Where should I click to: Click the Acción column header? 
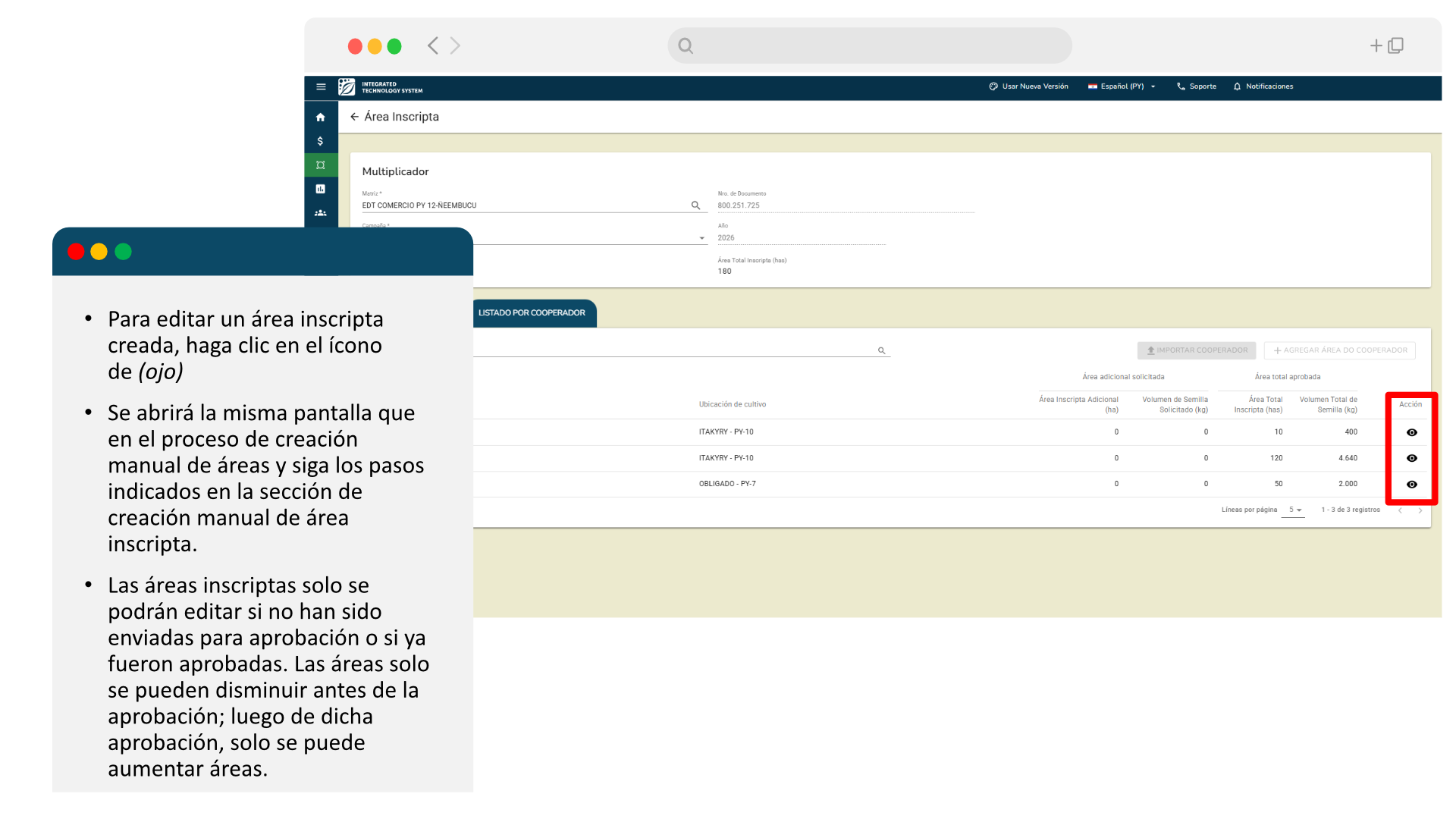pyautogui.click(x=1410, y=405)
